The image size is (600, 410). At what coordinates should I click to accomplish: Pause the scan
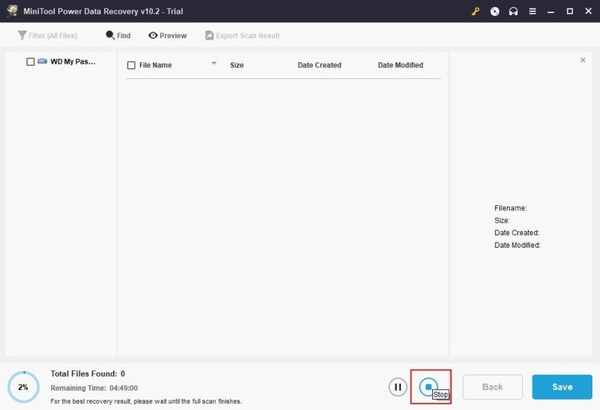pyautogui.click(x=398, y=387)
